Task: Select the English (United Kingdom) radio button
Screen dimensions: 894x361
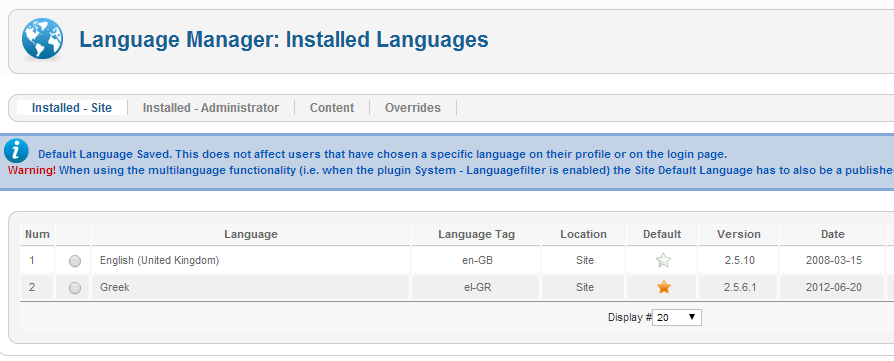Action: pos(75,261)
